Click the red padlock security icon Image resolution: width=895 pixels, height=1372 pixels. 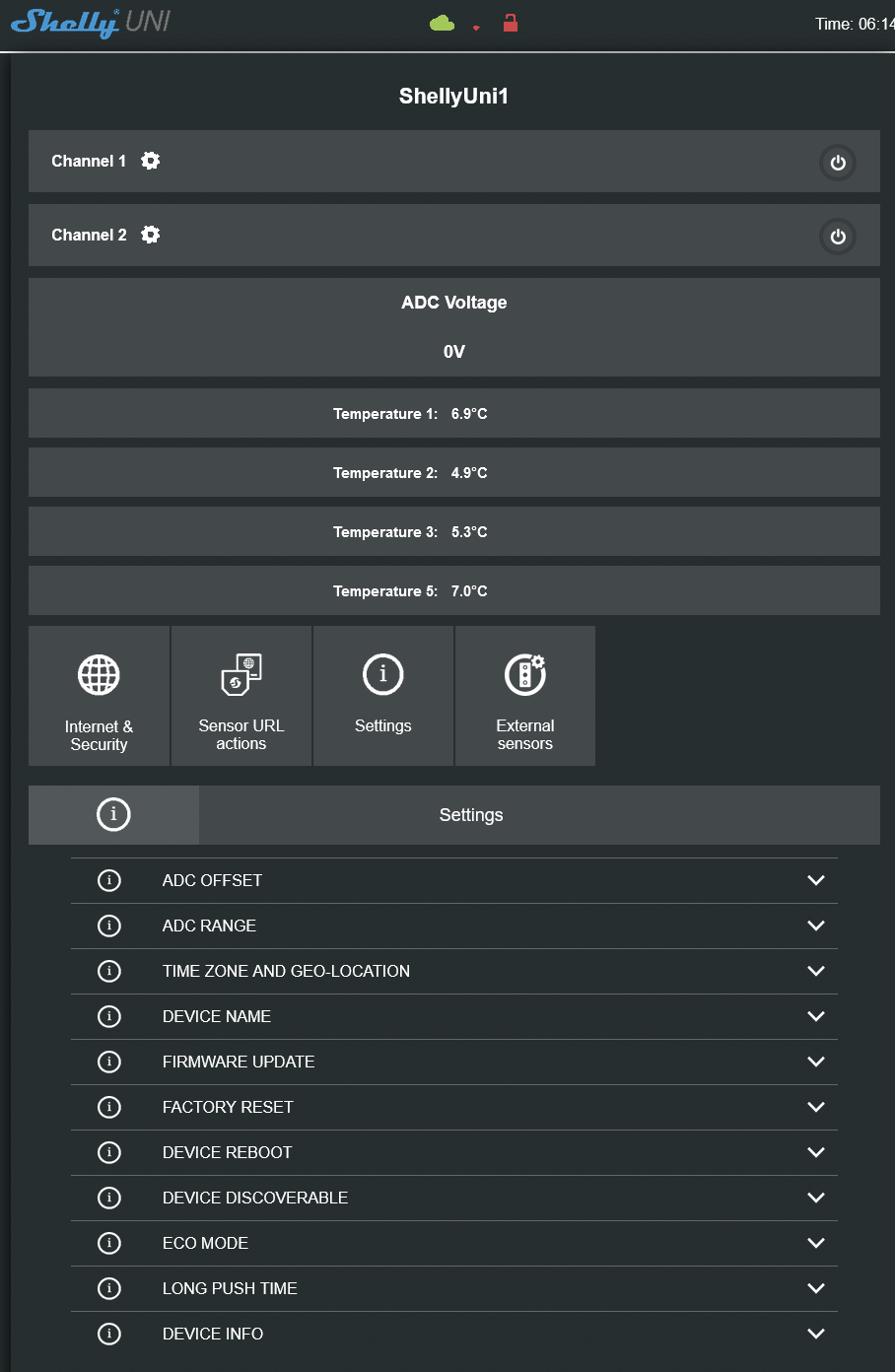tap(510, 23)
